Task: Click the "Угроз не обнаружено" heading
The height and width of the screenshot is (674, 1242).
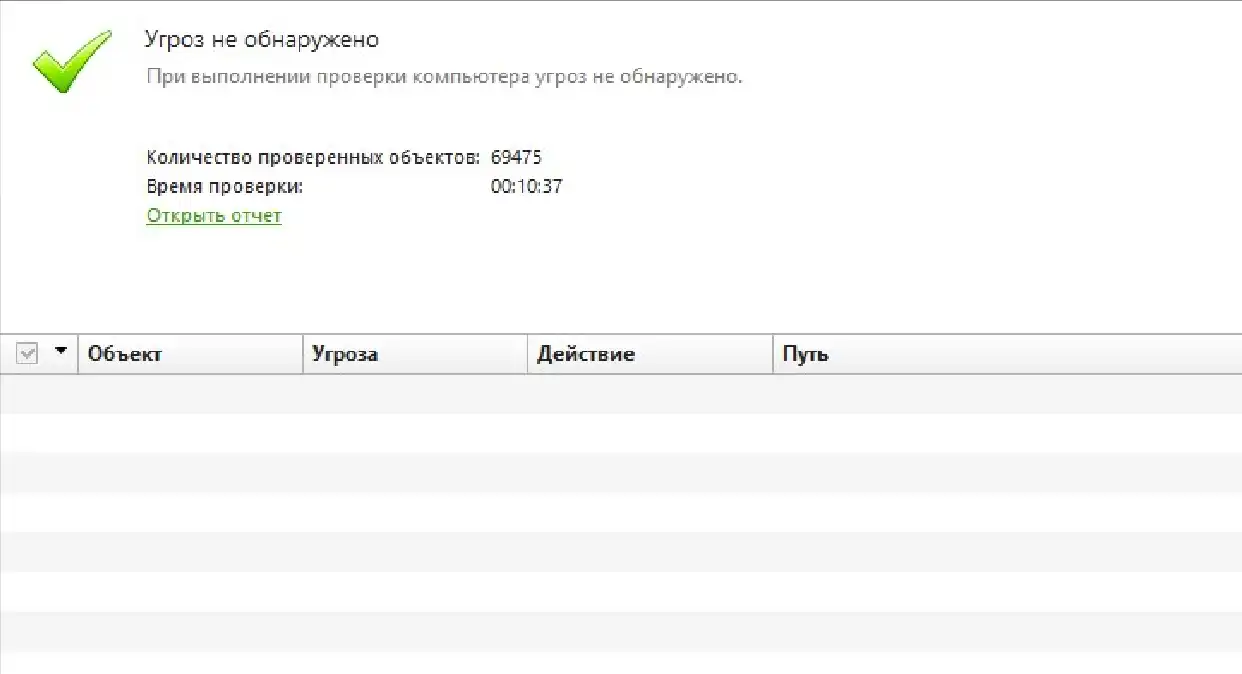Action: (262, 40)
